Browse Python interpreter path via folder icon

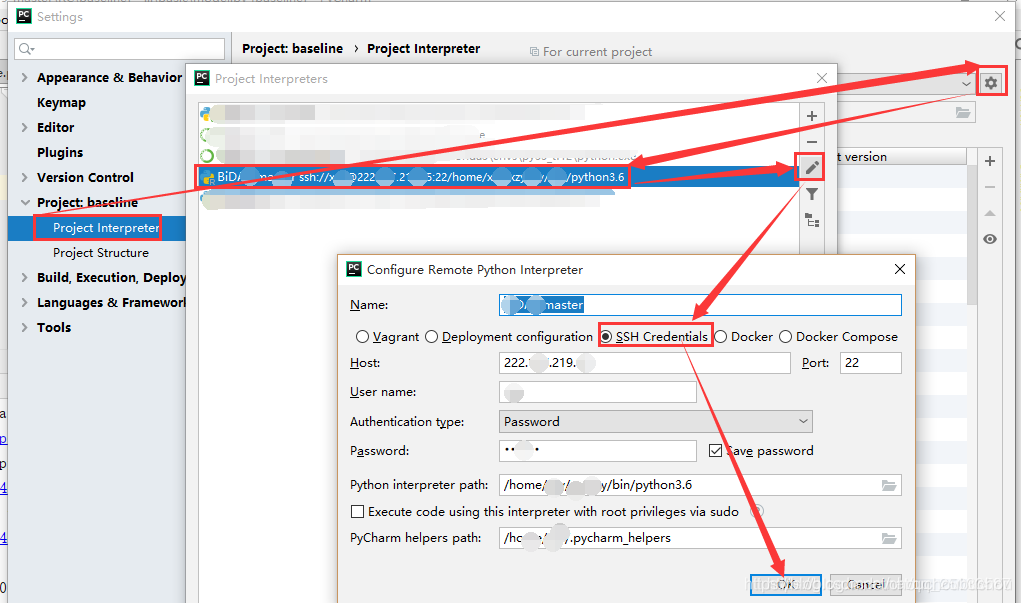coord(888,485)
